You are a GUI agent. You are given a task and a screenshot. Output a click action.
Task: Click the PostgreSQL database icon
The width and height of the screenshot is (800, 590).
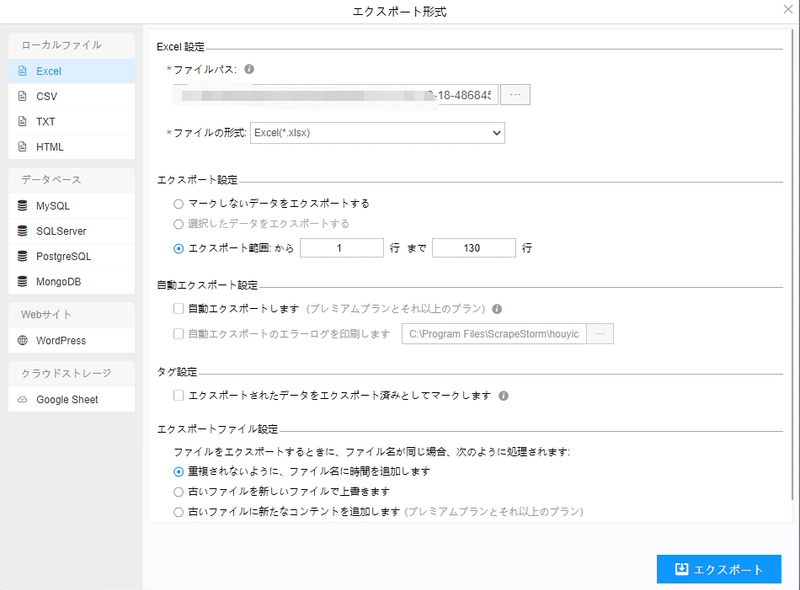coord(23,256)
